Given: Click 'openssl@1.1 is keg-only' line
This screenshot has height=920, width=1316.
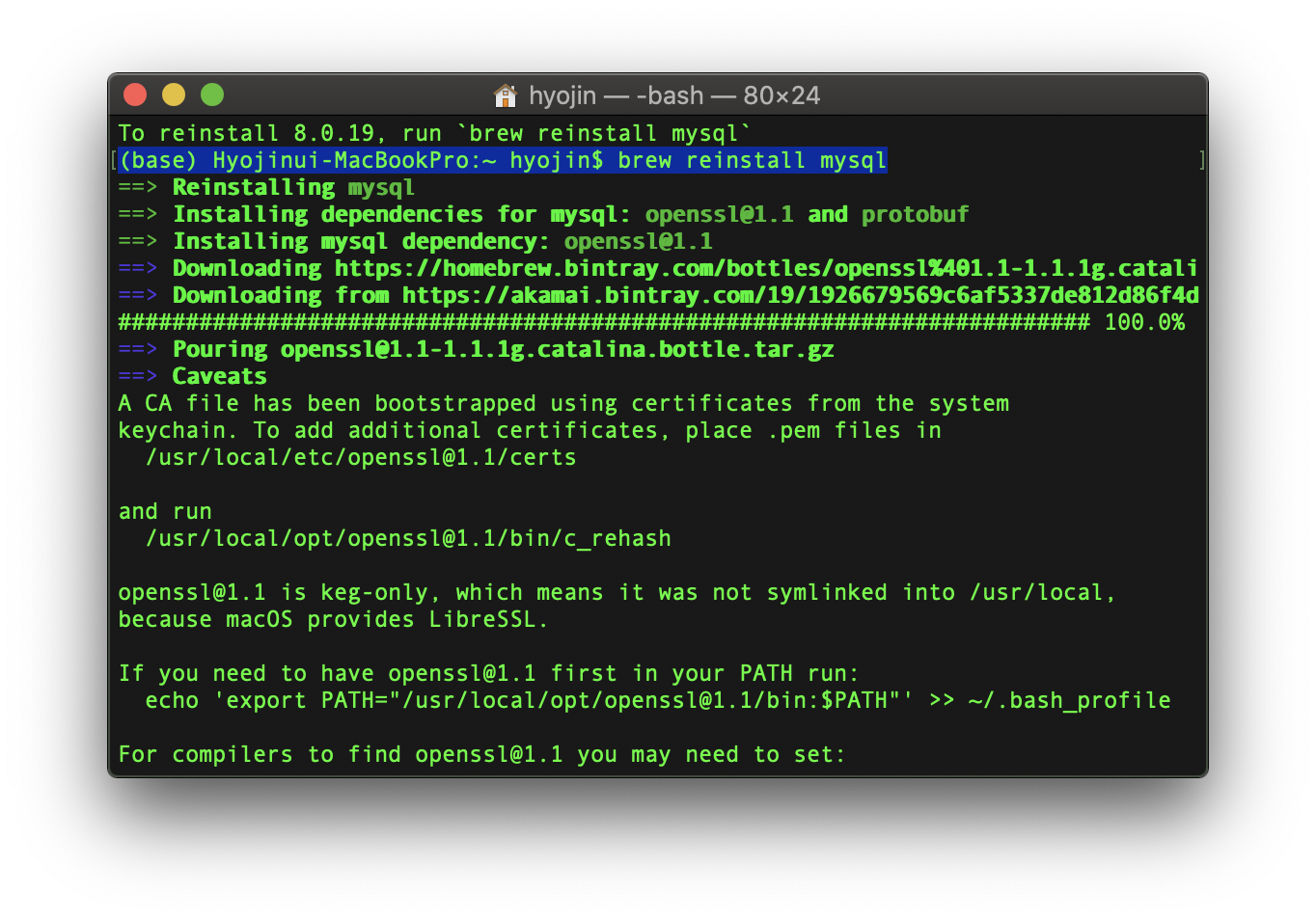Looking at the screenshot, I should tap(617, 592).
